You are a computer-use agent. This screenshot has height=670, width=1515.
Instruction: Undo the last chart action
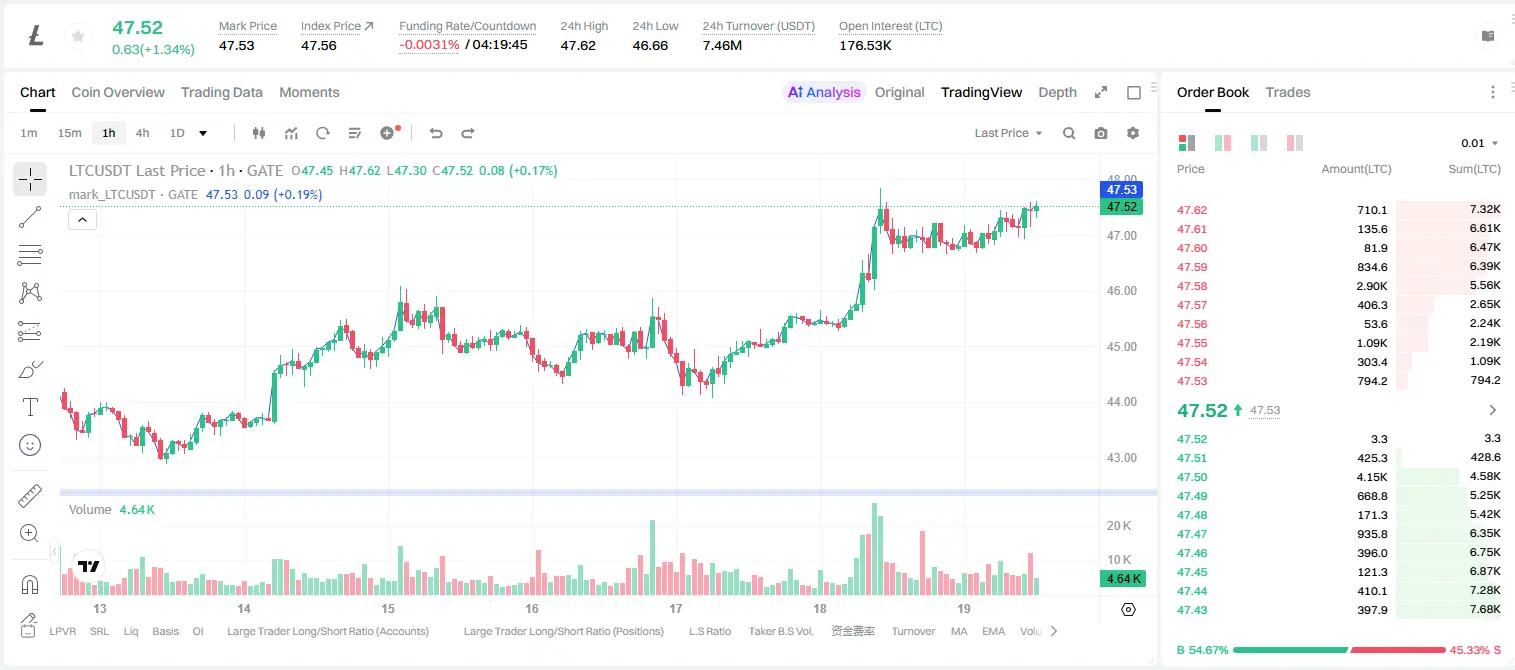435,133
